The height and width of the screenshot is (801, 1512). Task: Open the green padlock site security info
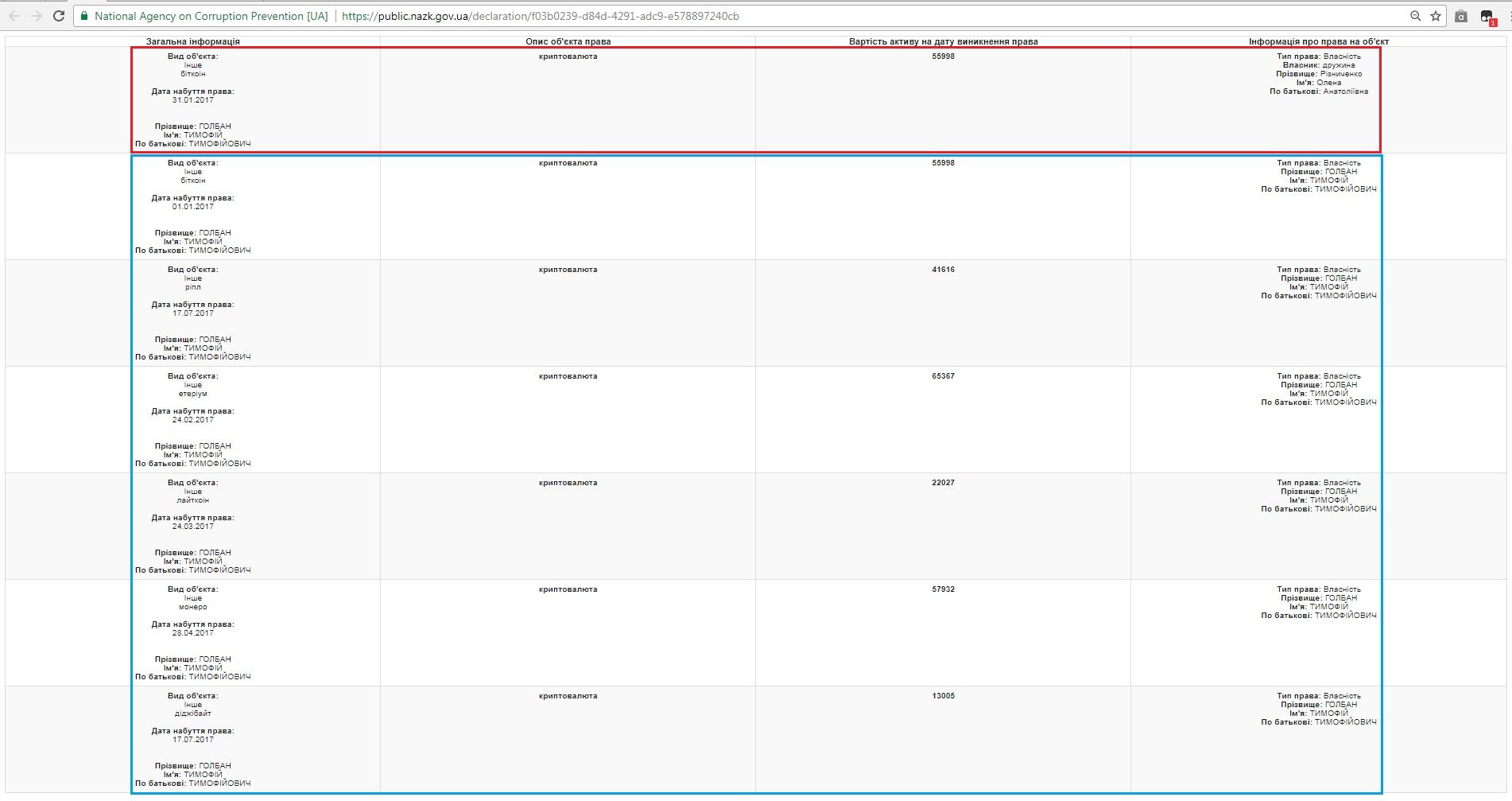pyautogui.click(x=84, y=16)
